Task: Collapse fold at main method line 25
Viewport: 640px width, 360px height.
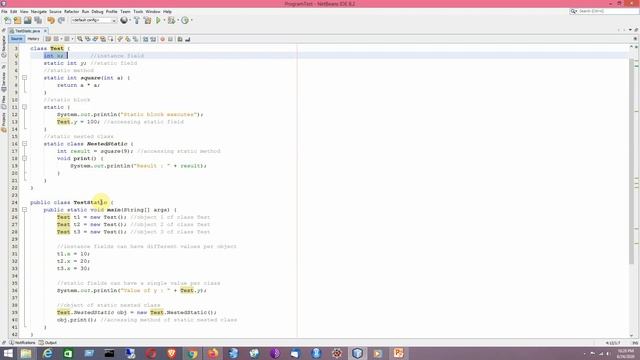Action: pos(24,210)
